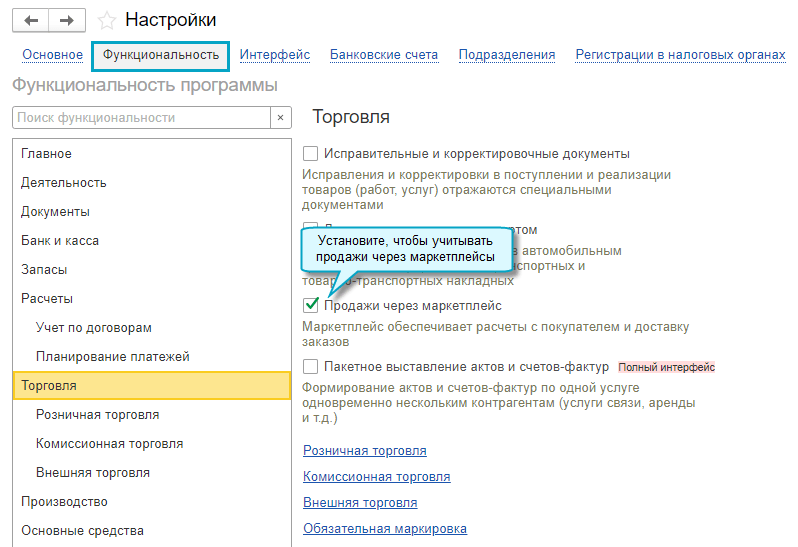Click the Торговля section heading
This screenshot has width=798, height=547.
(x=351, y=117)
